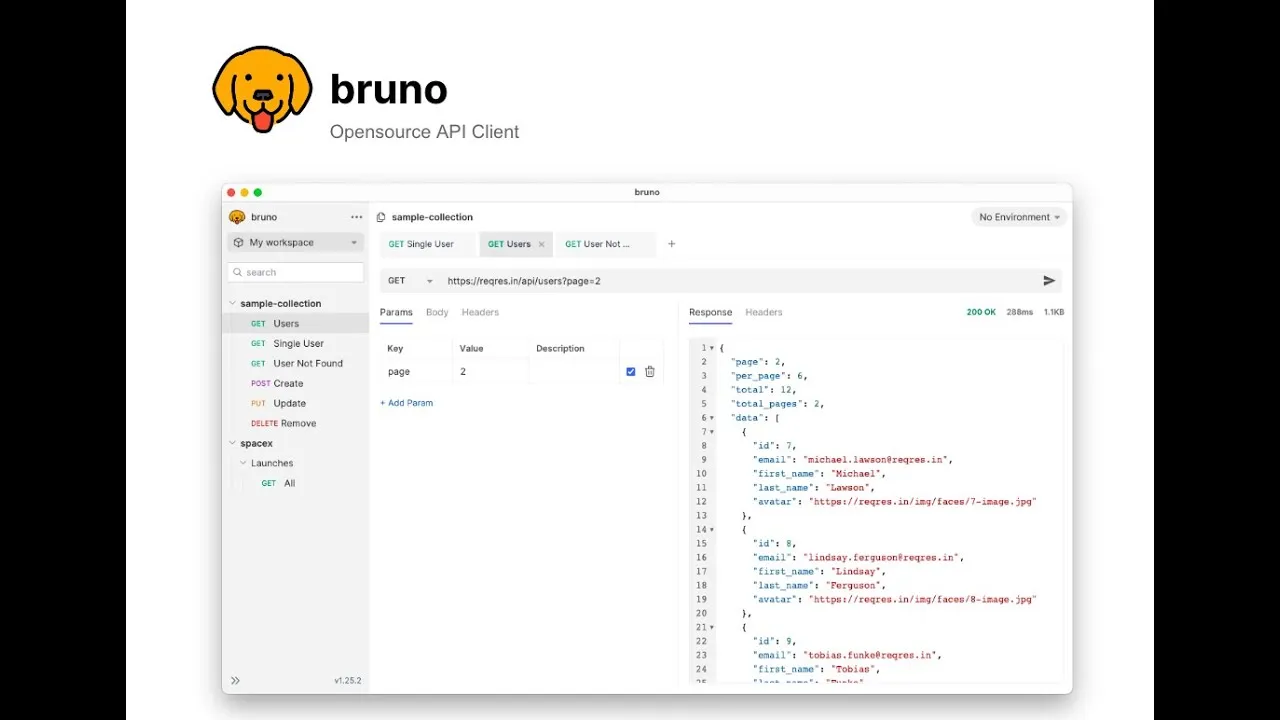Send the request with the arrow icon
1280x720 pixels.
click(1049, 281)
